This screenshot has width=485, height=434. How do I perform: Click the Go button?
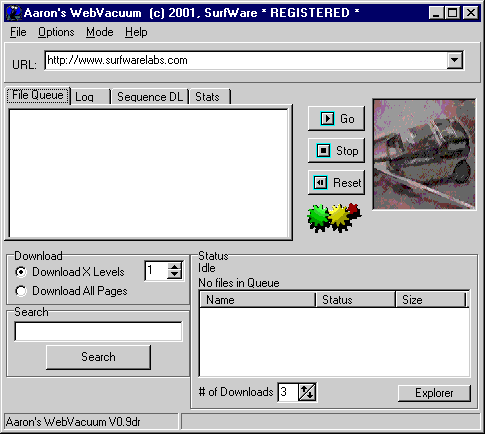tap(336, 118)
